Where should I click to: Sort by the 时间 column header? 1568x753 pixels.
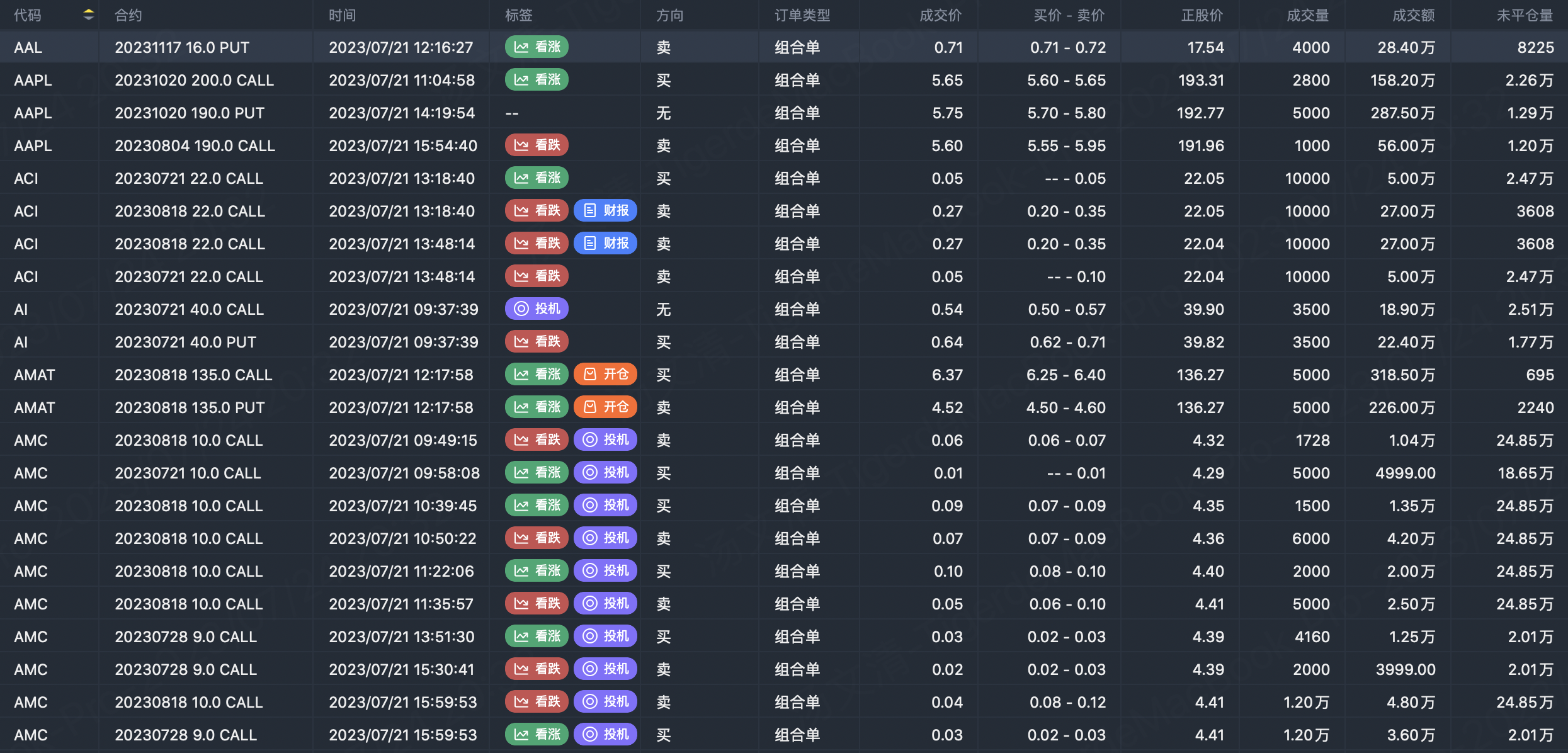tap(342, 15)
